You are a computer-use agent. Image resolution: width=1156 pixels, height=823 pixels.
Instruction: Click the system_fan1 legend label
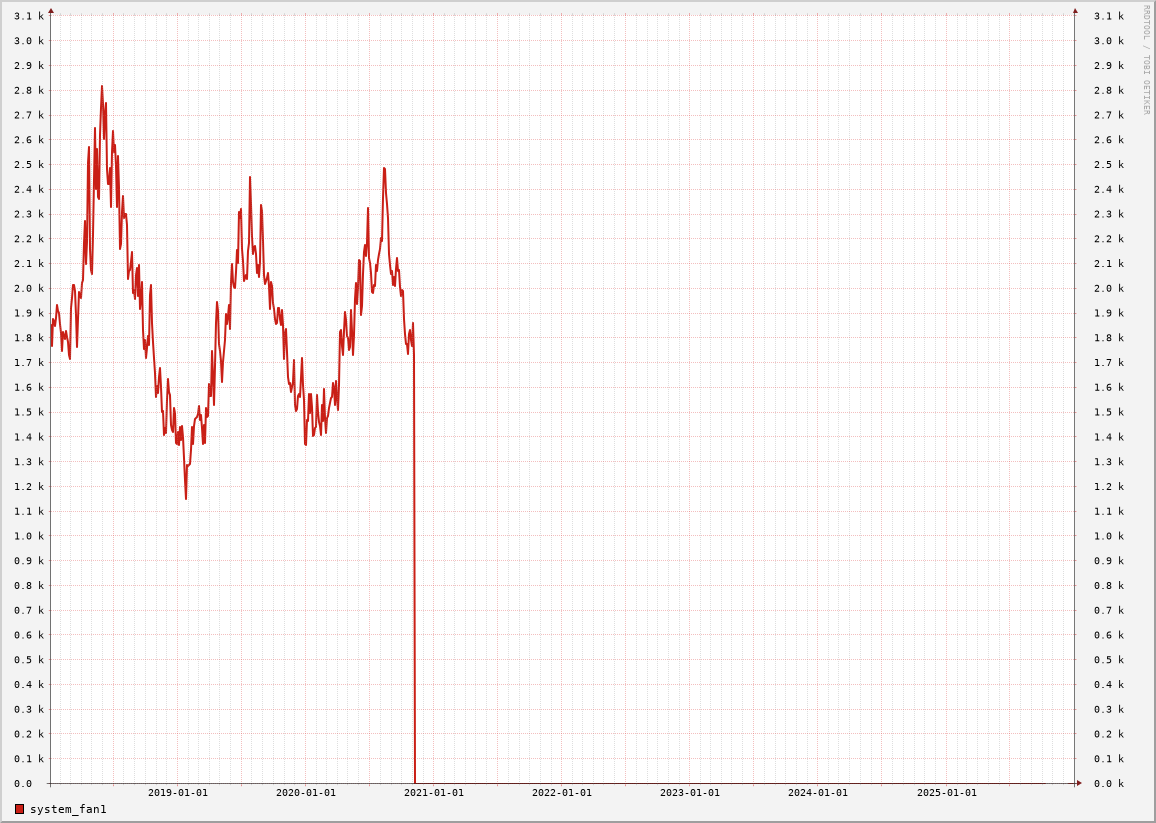pos(68,809)
